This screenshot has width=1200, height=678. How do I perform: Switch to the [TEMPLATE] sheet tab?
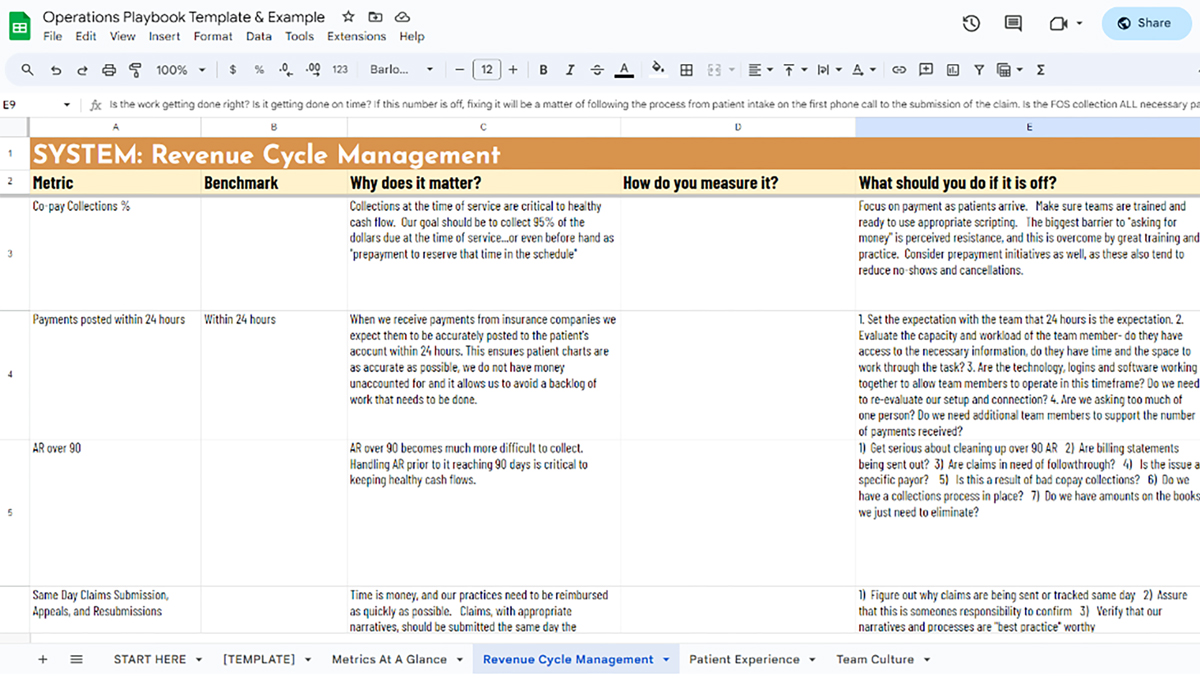click(x=266, y=659)
